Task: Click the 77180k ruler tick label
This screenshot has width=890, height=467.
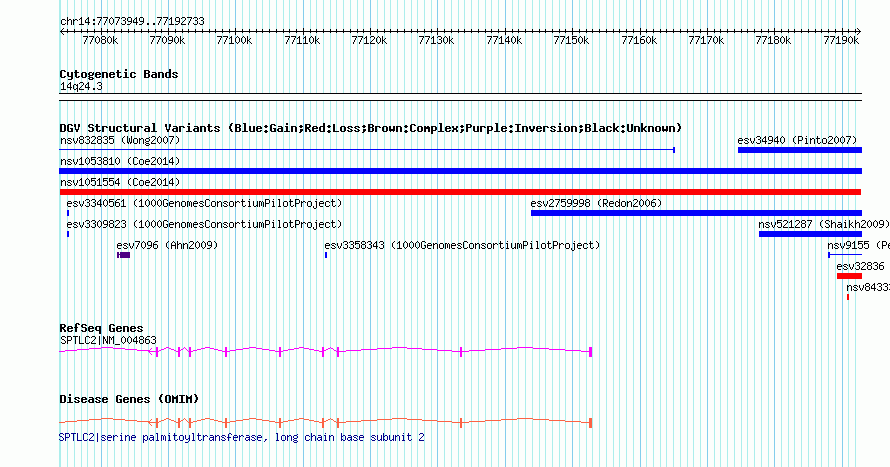Action: [773, 40]
